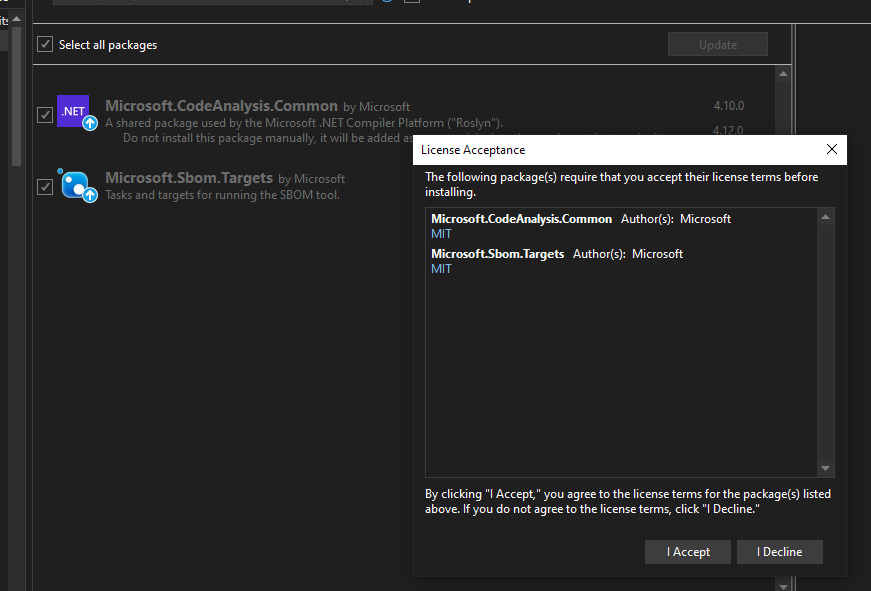Click the license list scroll-down arrow
The image size is (871, 591).
coord(825,468)
